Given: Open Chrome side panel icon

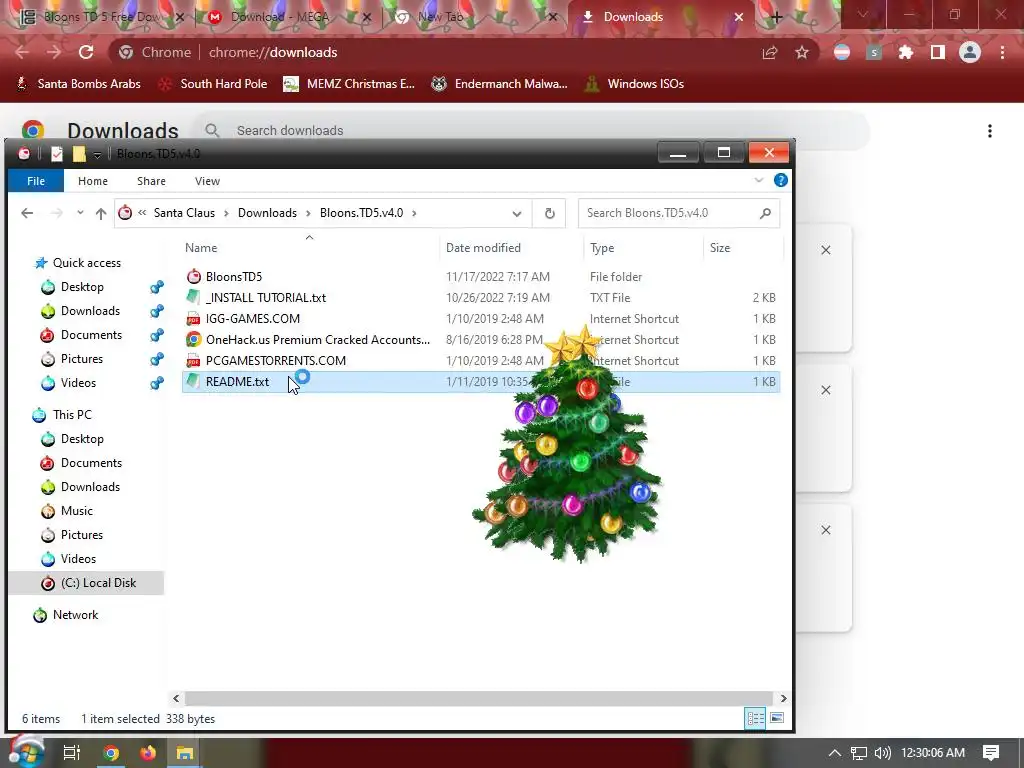Looking at the screenshot, I should (938, 52).
